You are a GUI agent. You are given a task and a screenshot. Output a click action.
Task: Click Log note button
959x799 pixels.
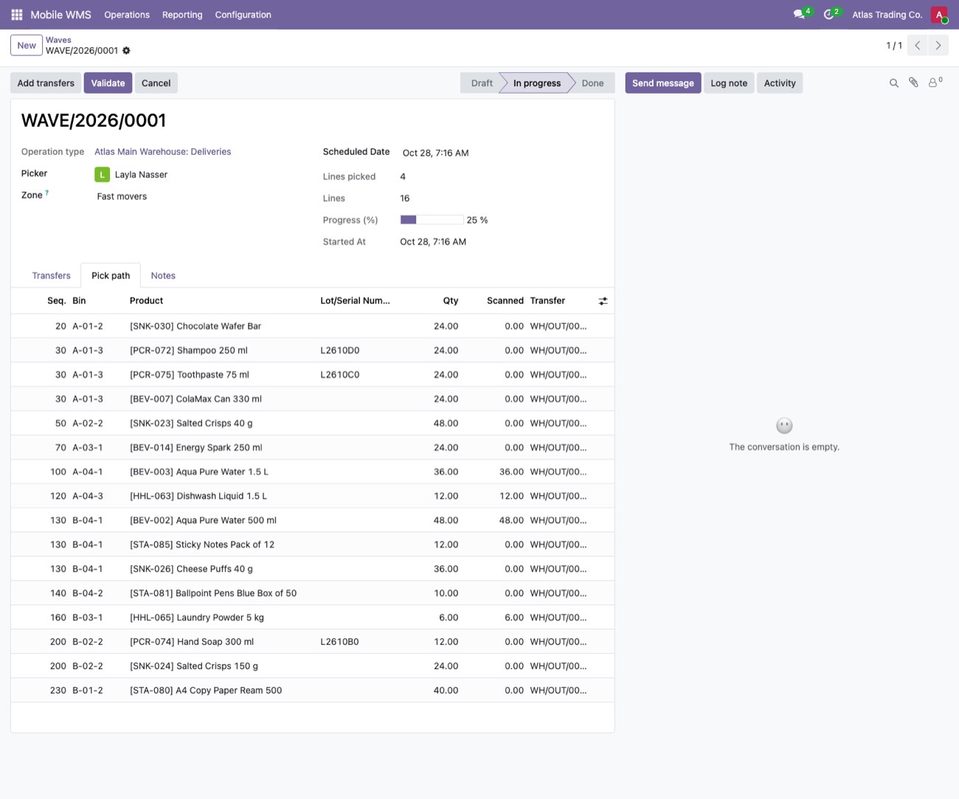pos(729,83)
